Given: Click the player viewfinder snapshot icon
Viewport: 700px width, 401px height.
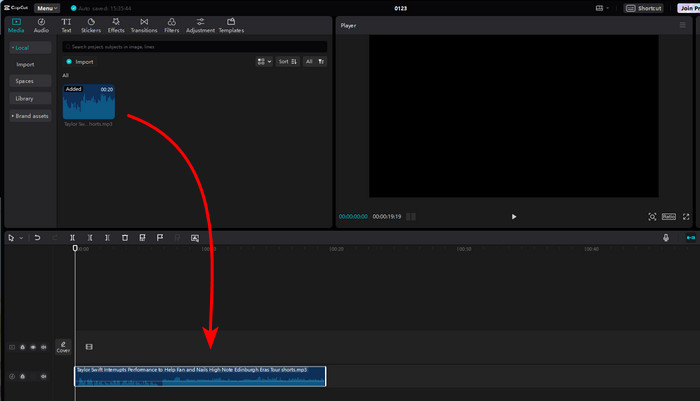Looking at the screenshot, I should click(x=652, y=217).
